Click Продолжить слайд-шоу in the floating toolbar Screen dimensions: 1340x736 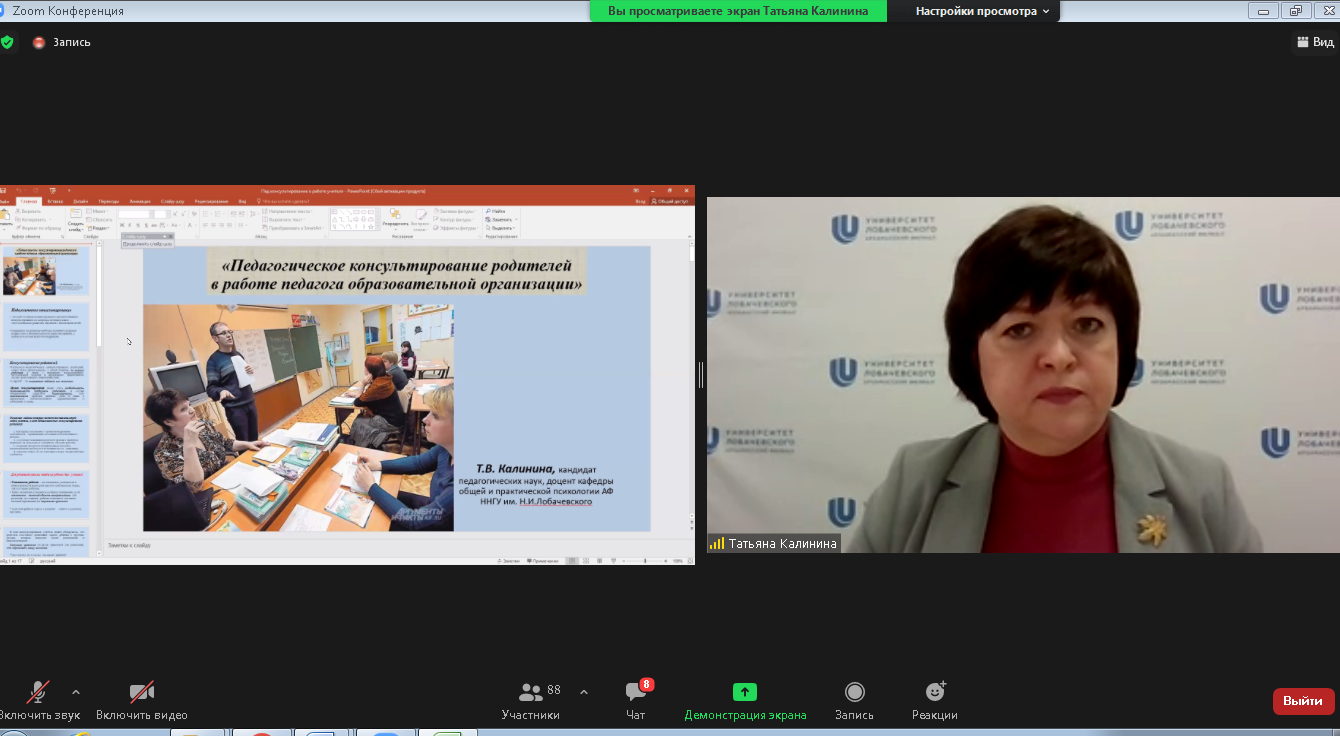[x=148, y=244]
